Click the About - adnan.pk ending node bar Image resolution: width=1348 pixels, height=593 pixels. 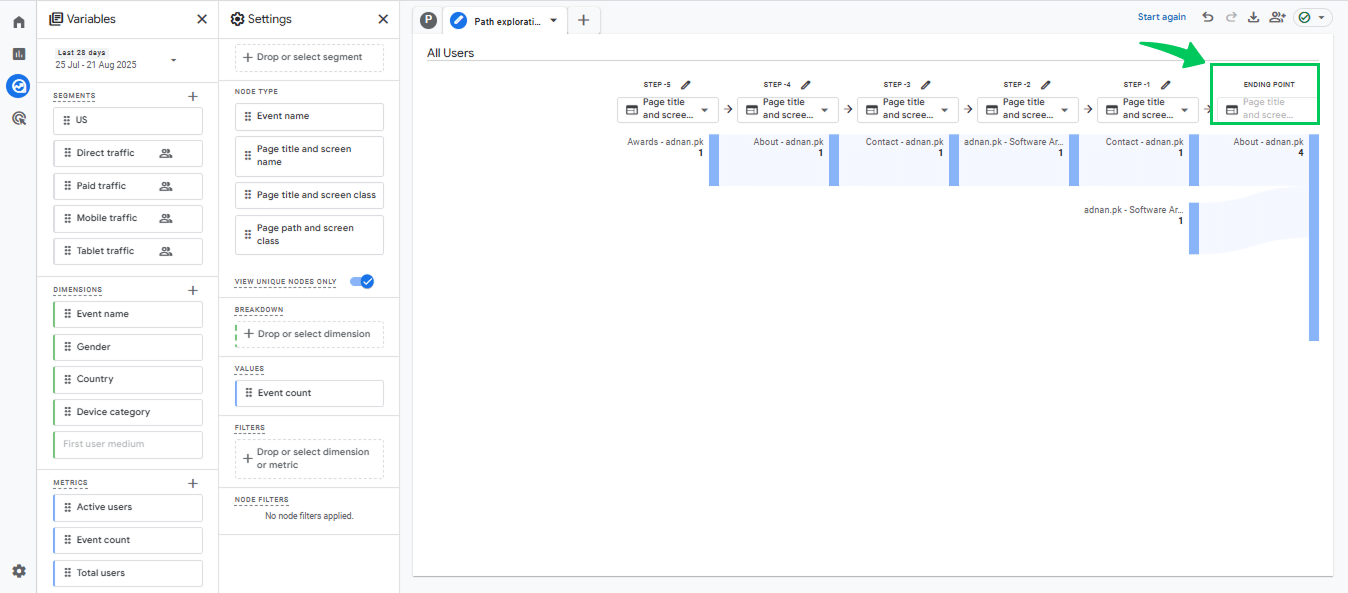(1314, 238)
